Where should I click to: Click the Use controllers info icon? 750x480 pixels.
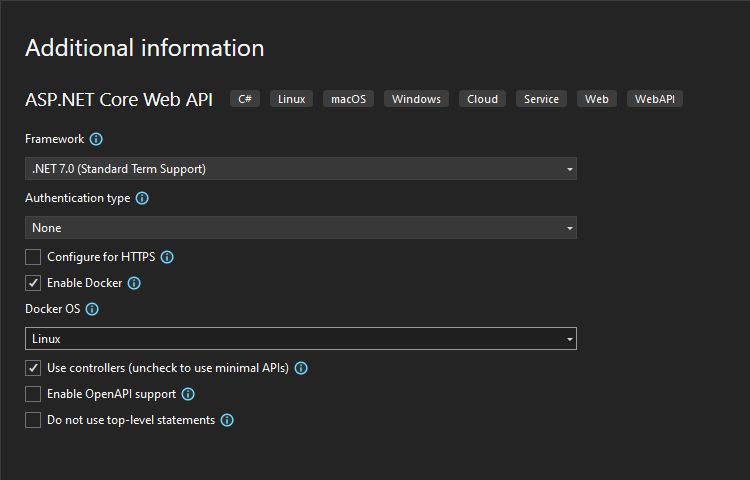tap(301, 368)
